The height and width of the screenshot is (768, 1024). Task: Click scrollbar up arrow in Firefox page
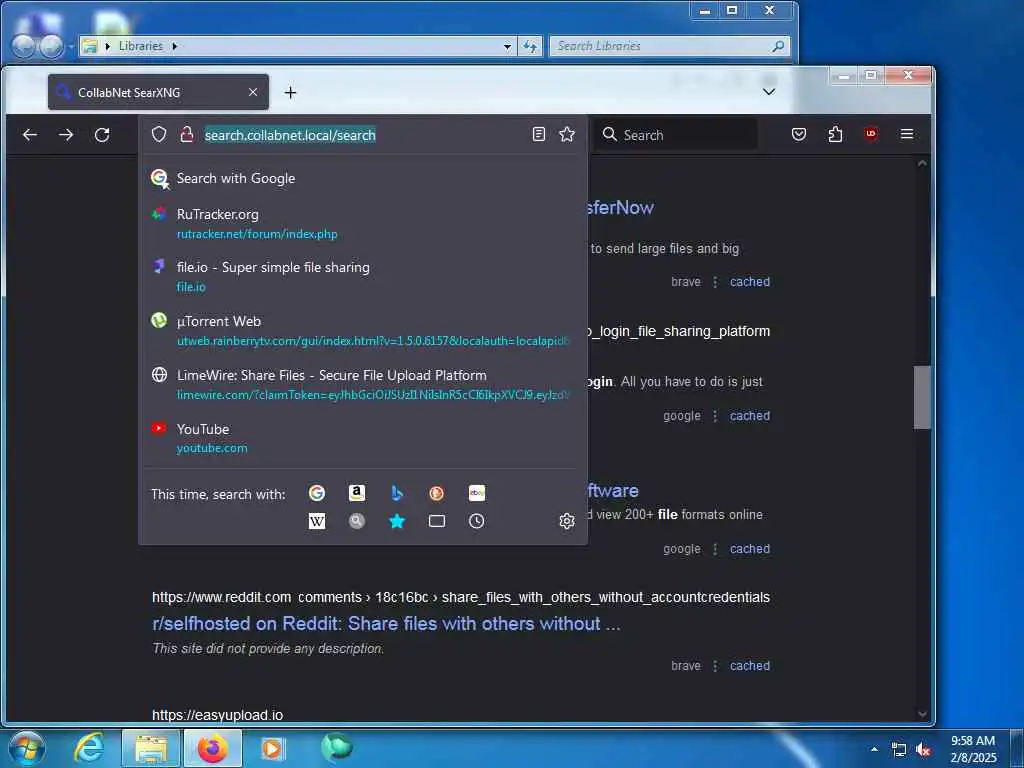[922, 163]
